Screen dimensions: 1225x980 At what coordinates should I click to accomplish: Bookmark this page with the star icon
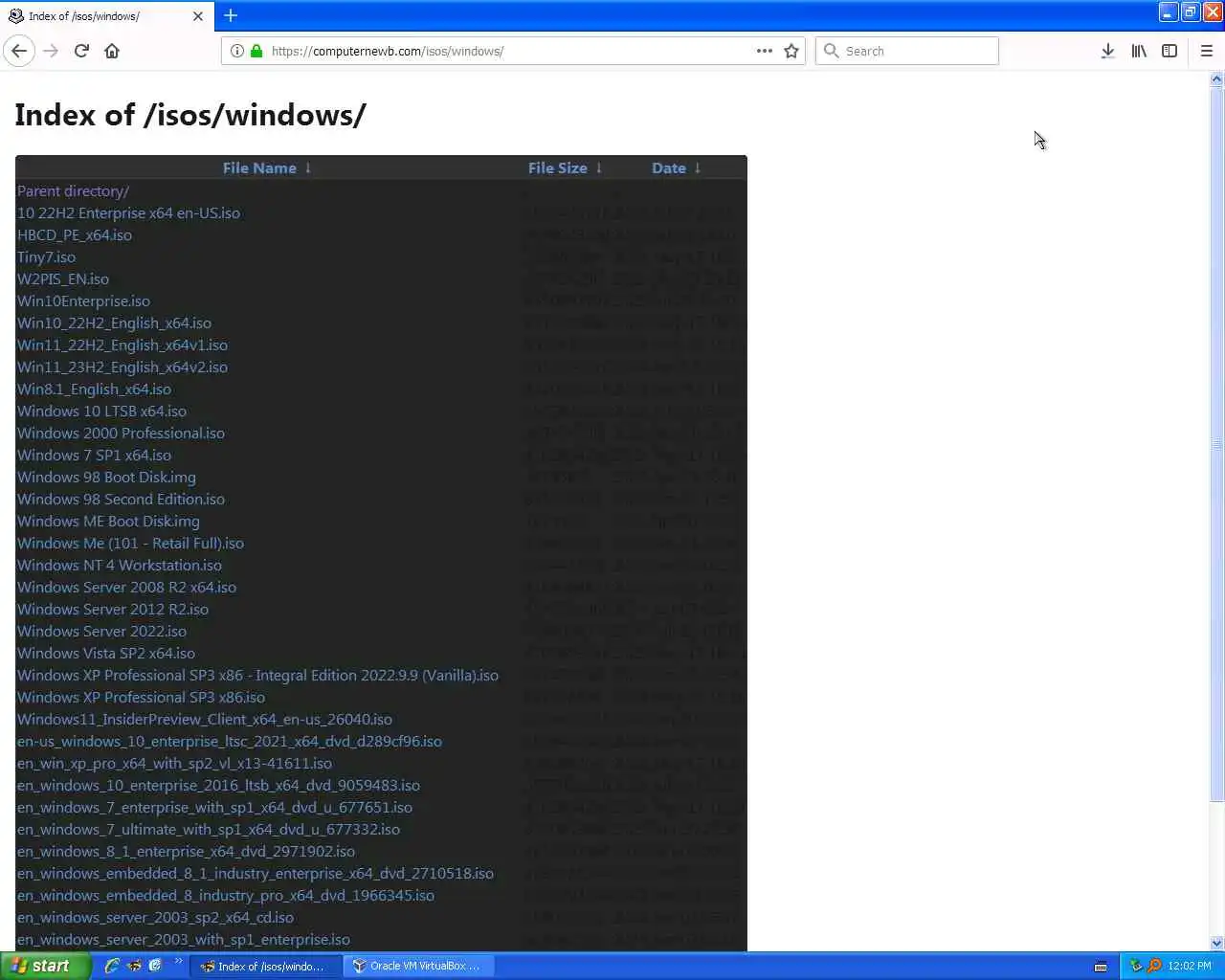[x=791, y=51]
